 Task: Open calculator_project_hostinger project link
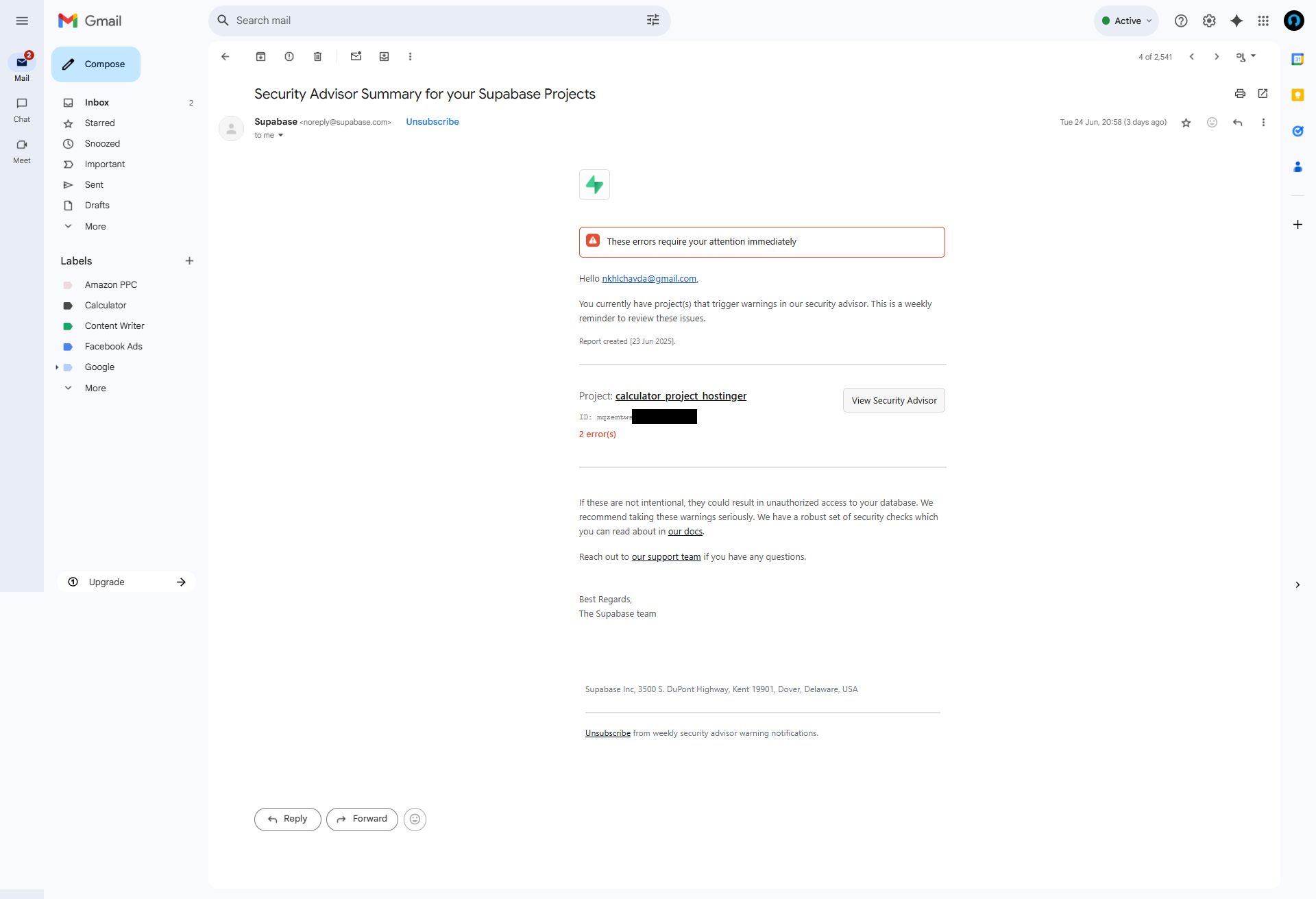coord(681,396)
